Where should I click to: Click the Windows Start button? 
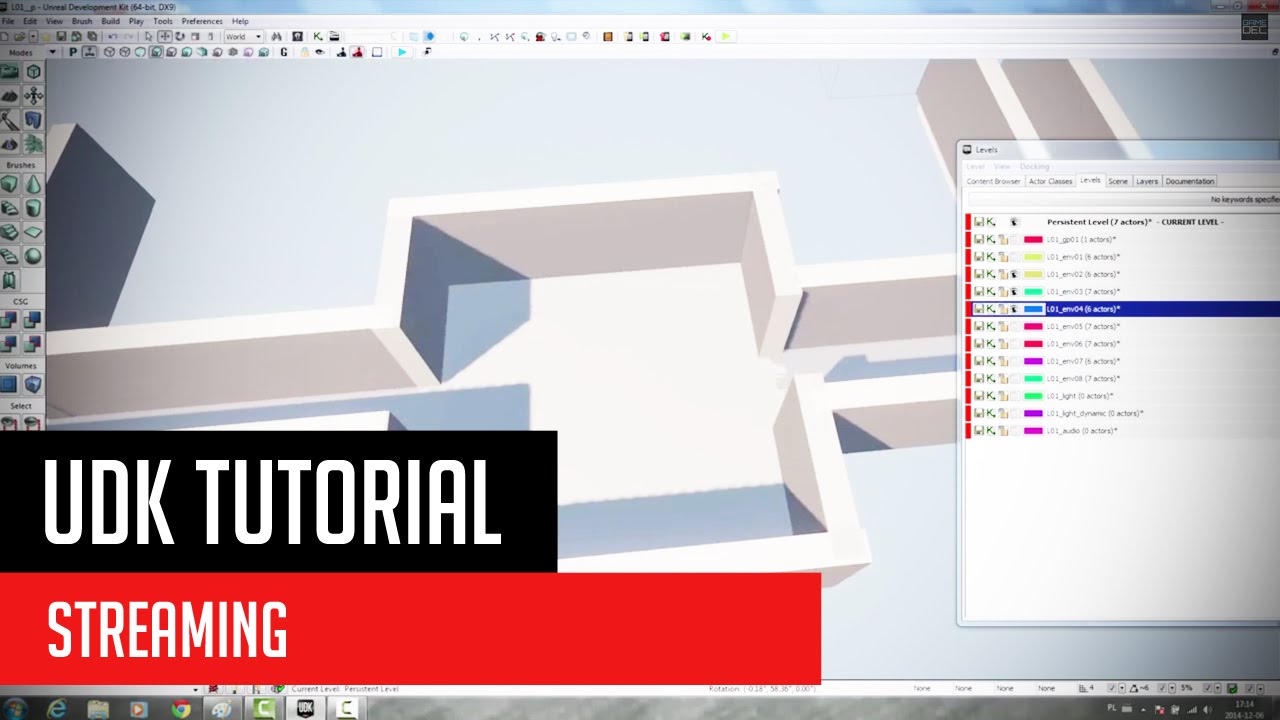click(x=16, y=708)
